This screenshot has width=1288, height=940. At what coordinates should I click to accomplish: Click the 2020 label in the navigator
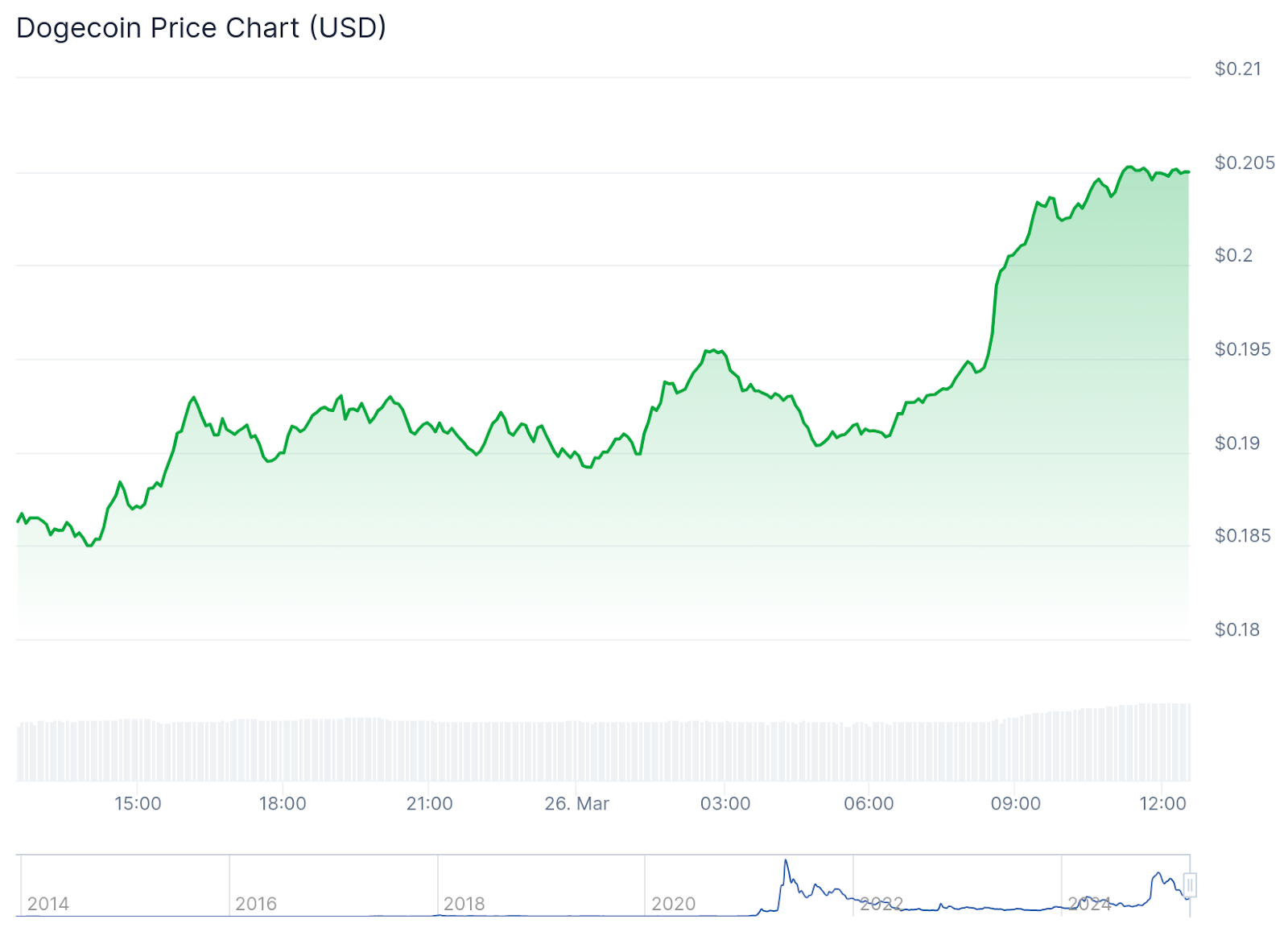coord(673,904)
